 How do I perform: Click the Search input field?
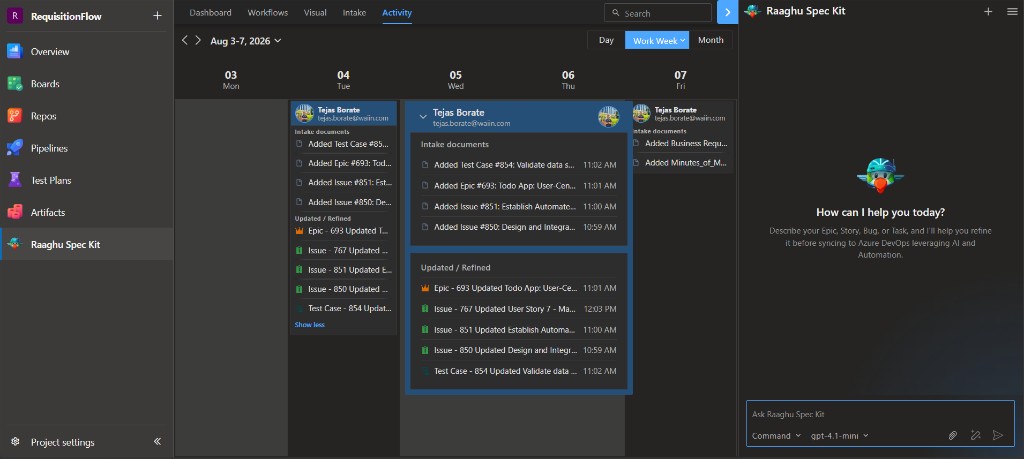point(658,12)
